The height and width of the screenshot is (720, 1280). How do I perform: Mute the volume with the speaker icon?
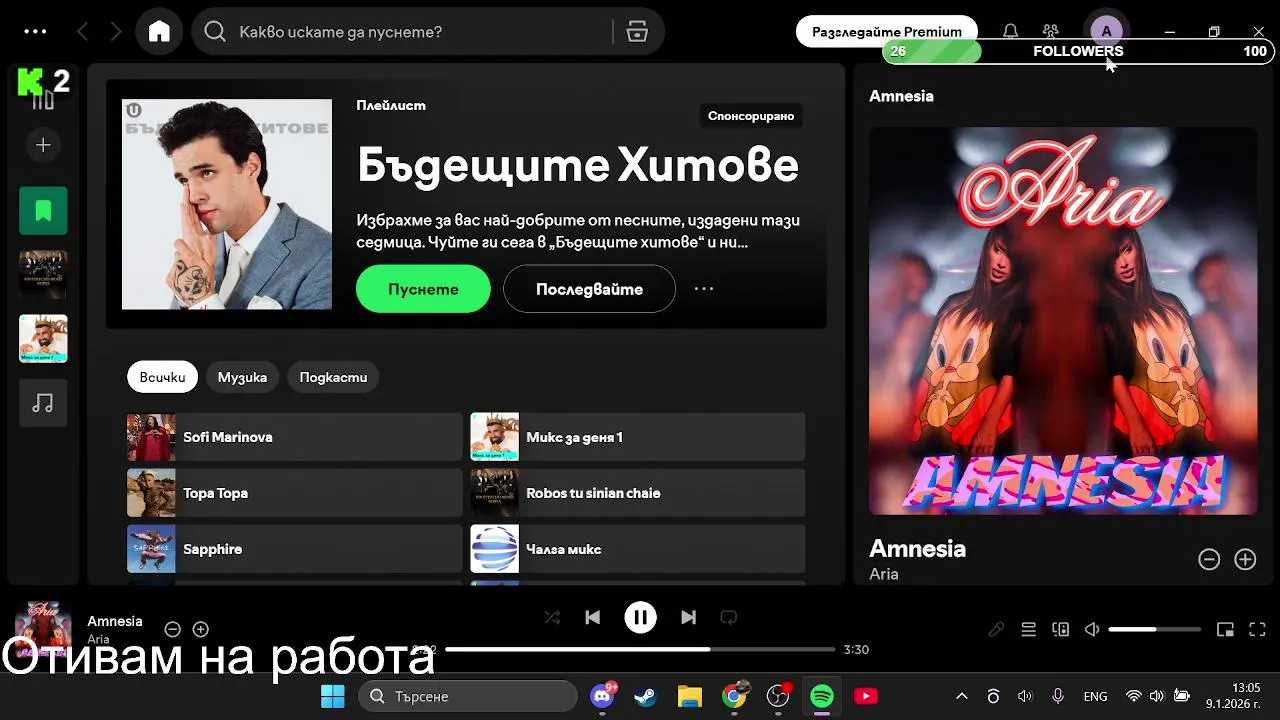coord(1092,629)
